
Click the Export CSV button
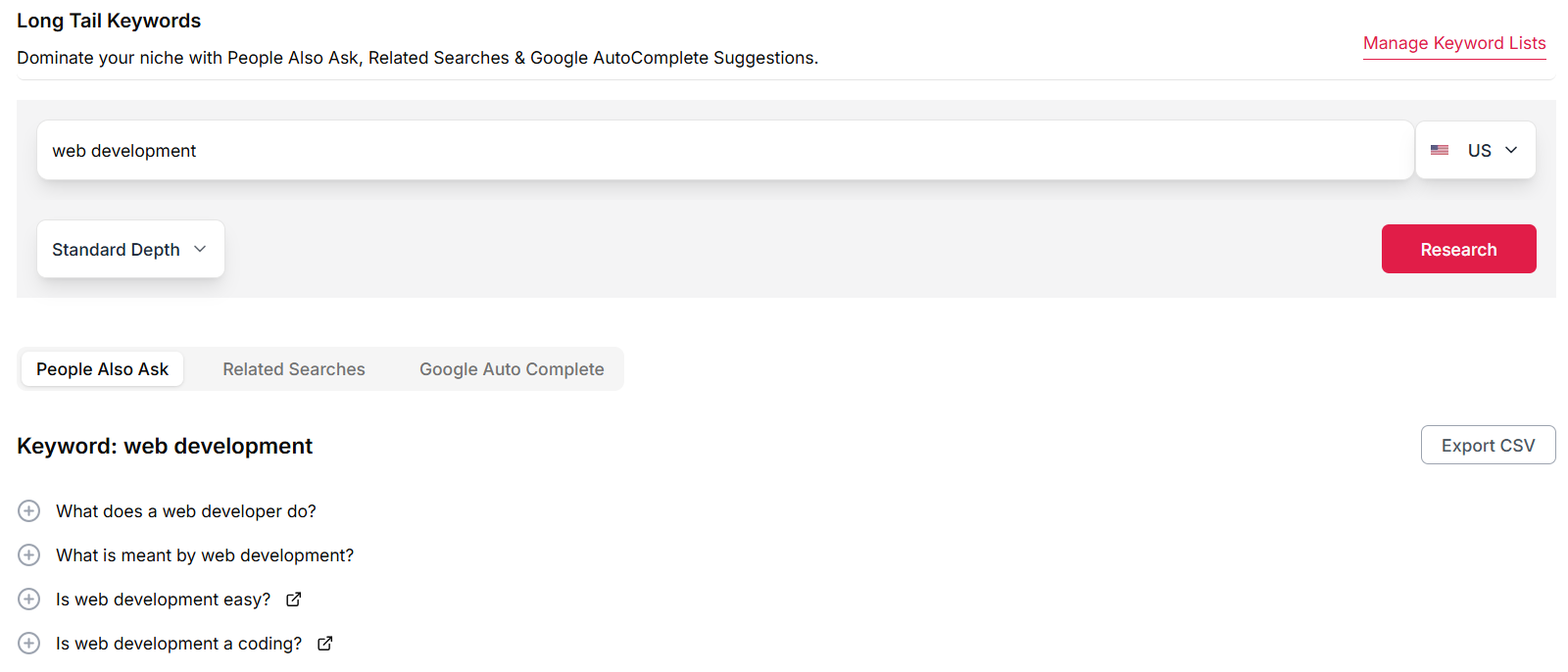(1488, 446)
